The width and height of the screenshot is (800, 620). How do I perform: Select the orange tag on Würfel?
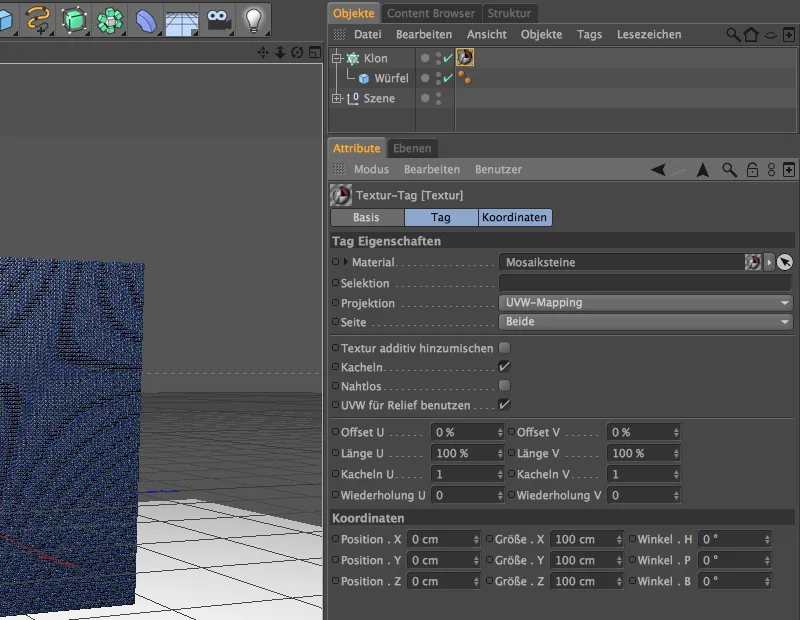click(464, 78)
